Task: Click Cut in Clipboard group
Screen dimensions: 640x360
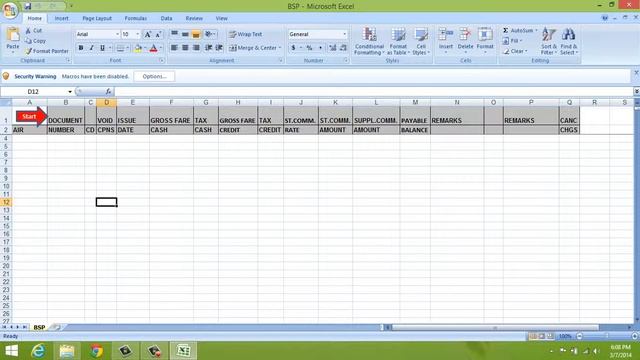Action: [x=33, y=31]
